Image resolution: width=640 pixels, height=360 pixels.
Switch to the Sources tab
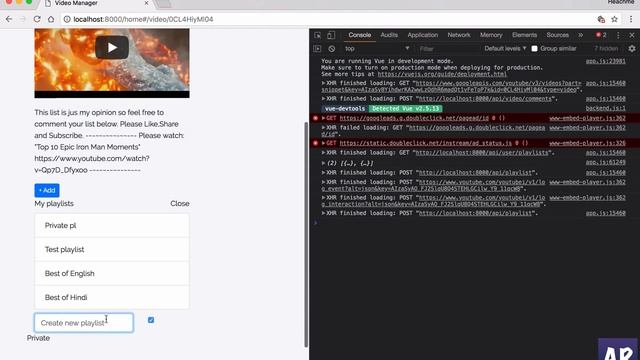tap(558, 35)
